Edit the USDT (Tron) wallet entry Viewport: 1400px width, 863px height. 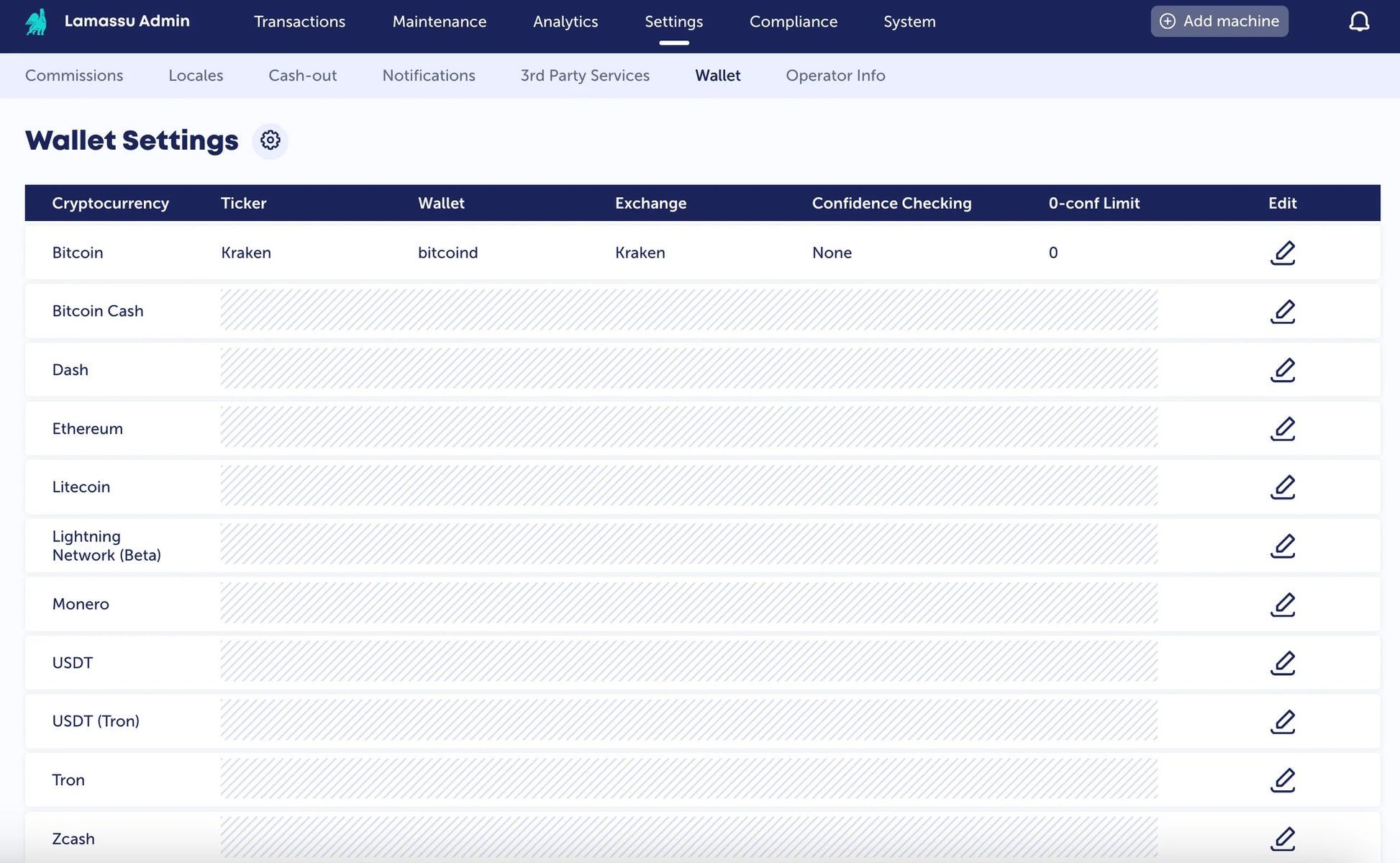(1282, 722)
